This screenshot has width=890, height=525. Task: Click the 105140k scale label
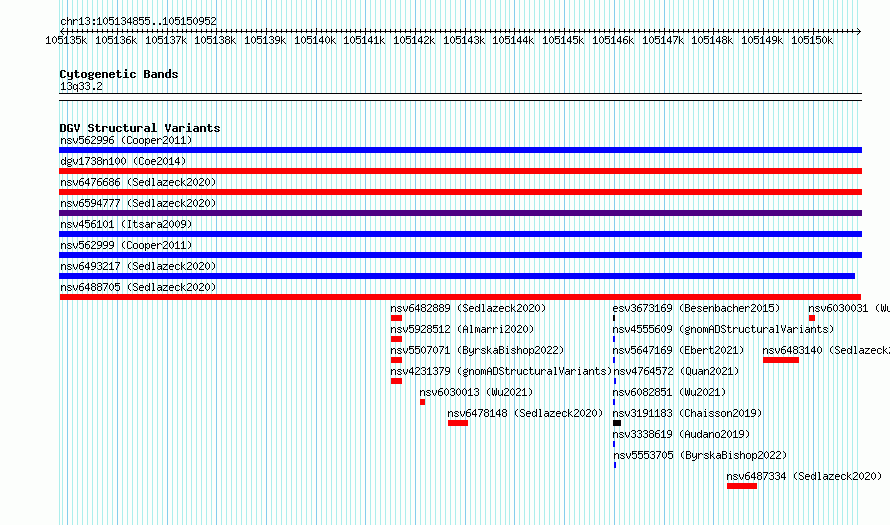coord(315,40)
